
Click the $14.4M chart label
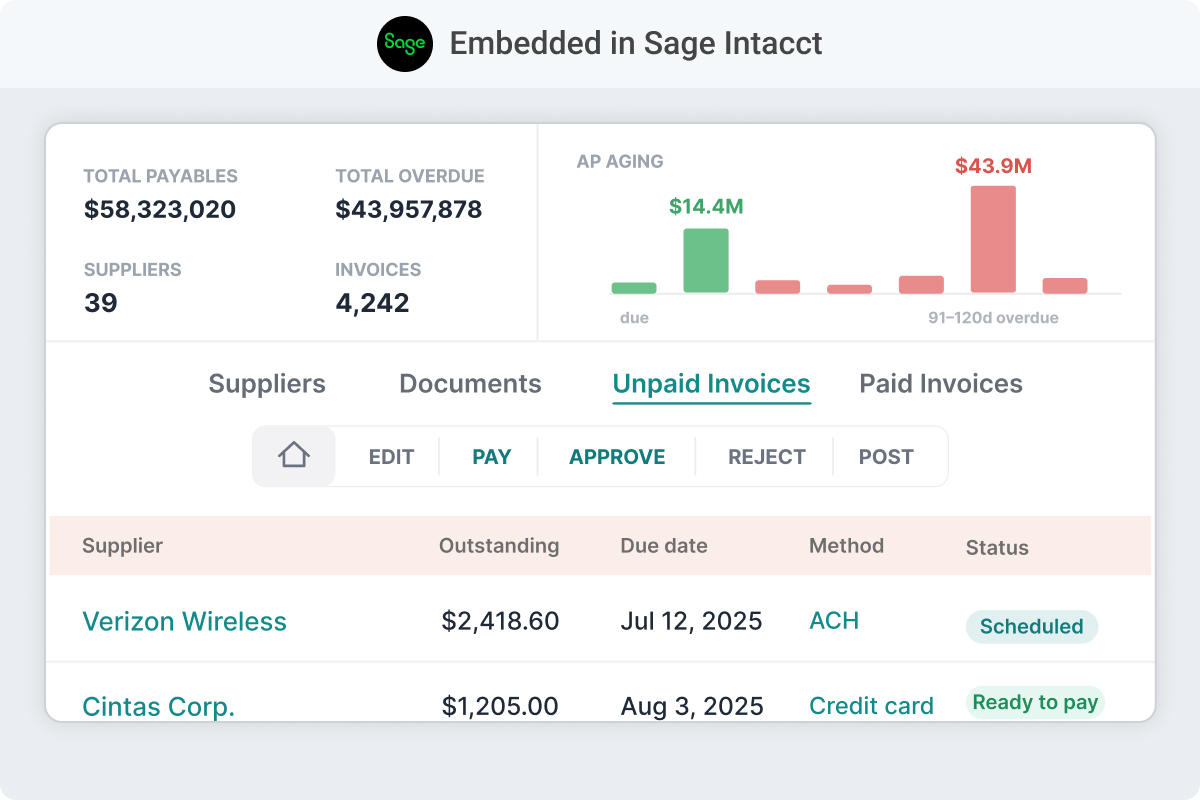tap(706, 207)
